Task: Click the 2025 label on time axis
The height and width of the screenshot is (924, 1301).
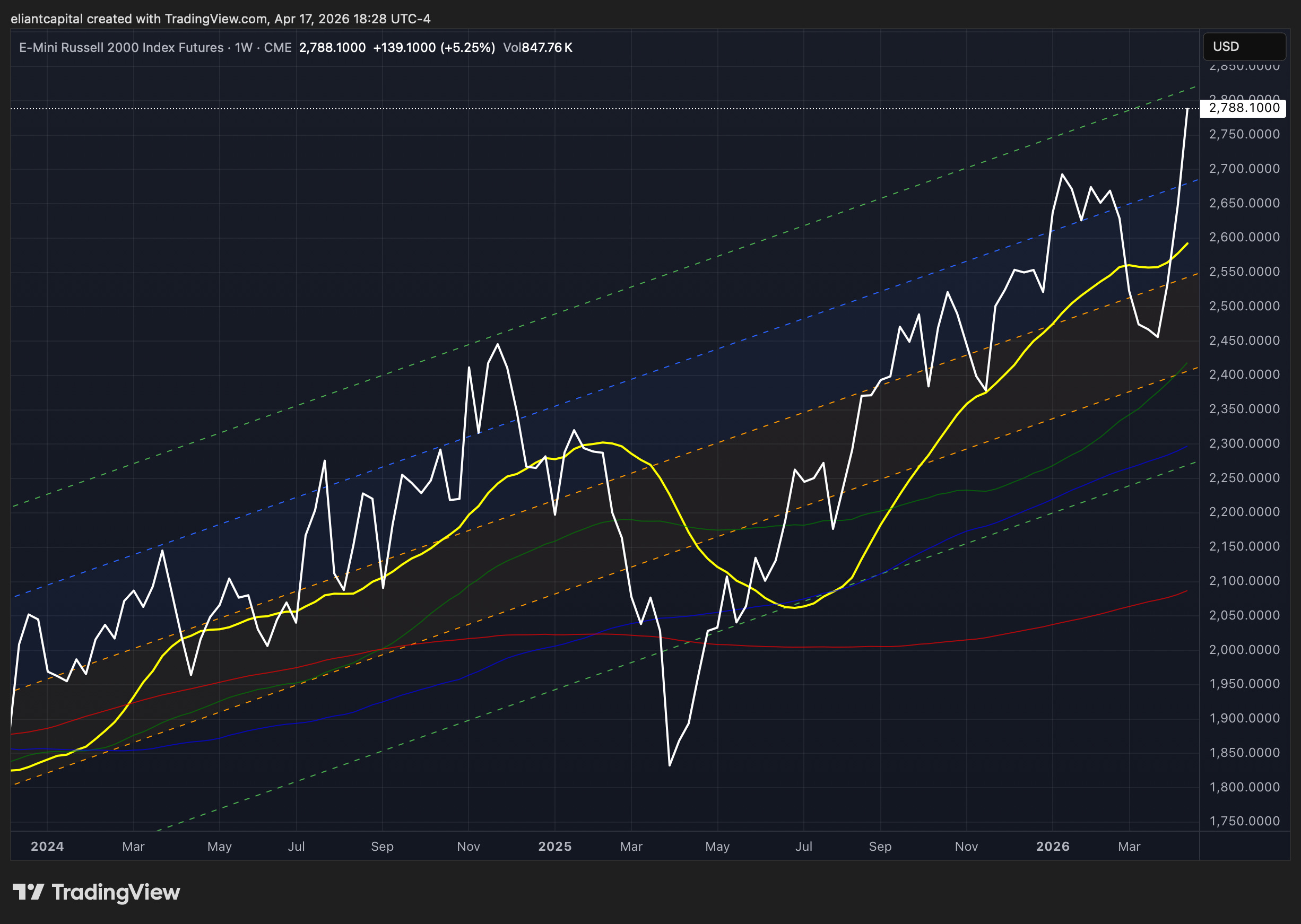Action: click(x=555, y=847)
